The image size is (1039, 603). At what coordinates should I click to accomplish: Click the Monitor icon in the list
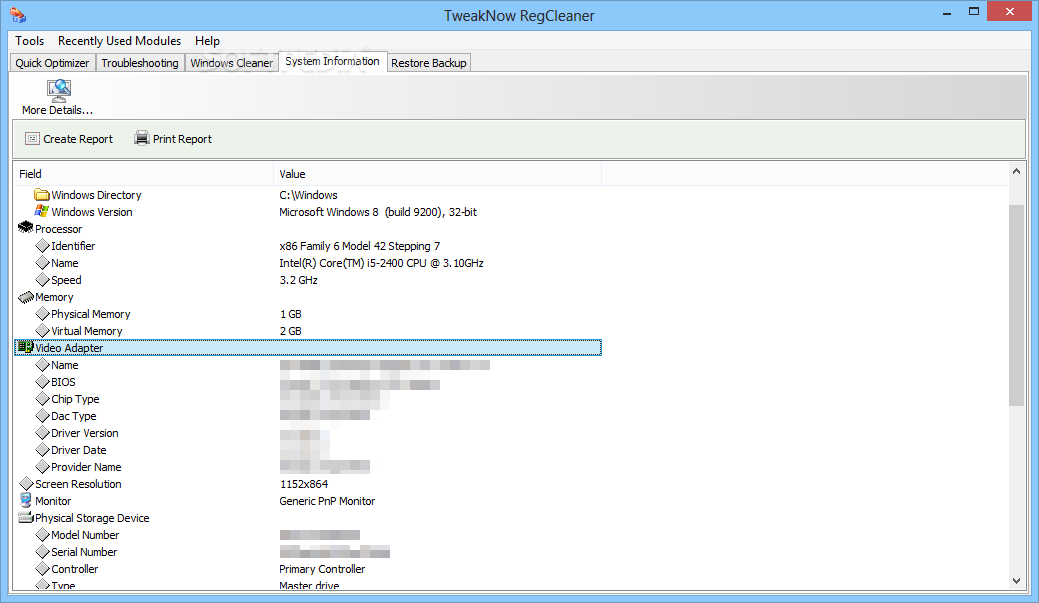coord(26,500)
